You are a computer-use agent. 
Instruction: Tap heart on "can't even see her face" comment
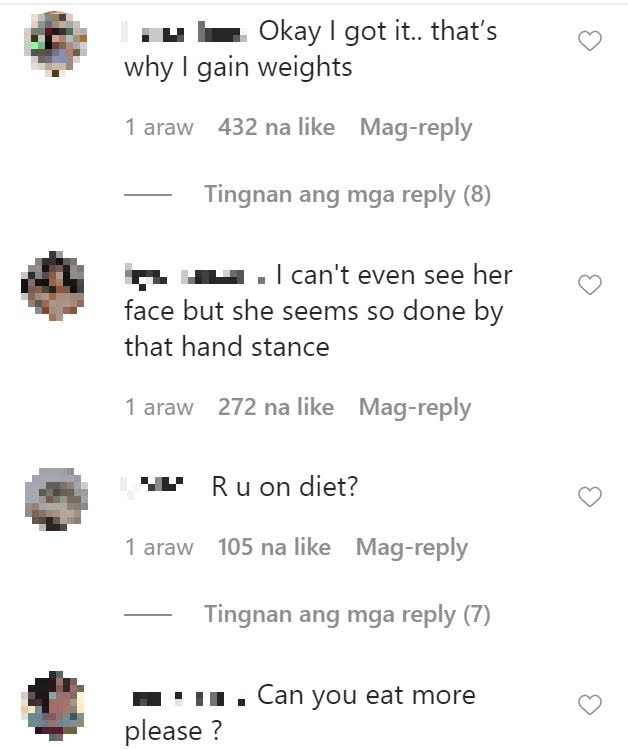tap(590, 285)
